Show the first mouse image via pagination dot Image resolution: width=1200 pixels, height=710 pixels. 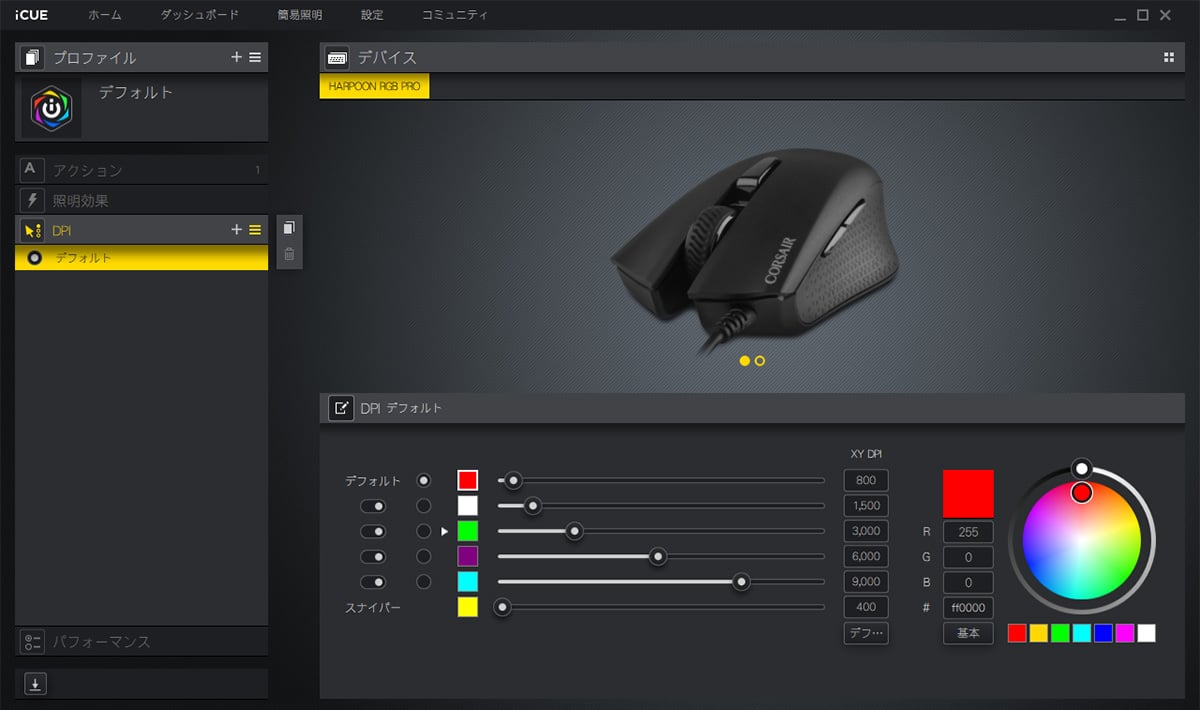pos(745,360)
